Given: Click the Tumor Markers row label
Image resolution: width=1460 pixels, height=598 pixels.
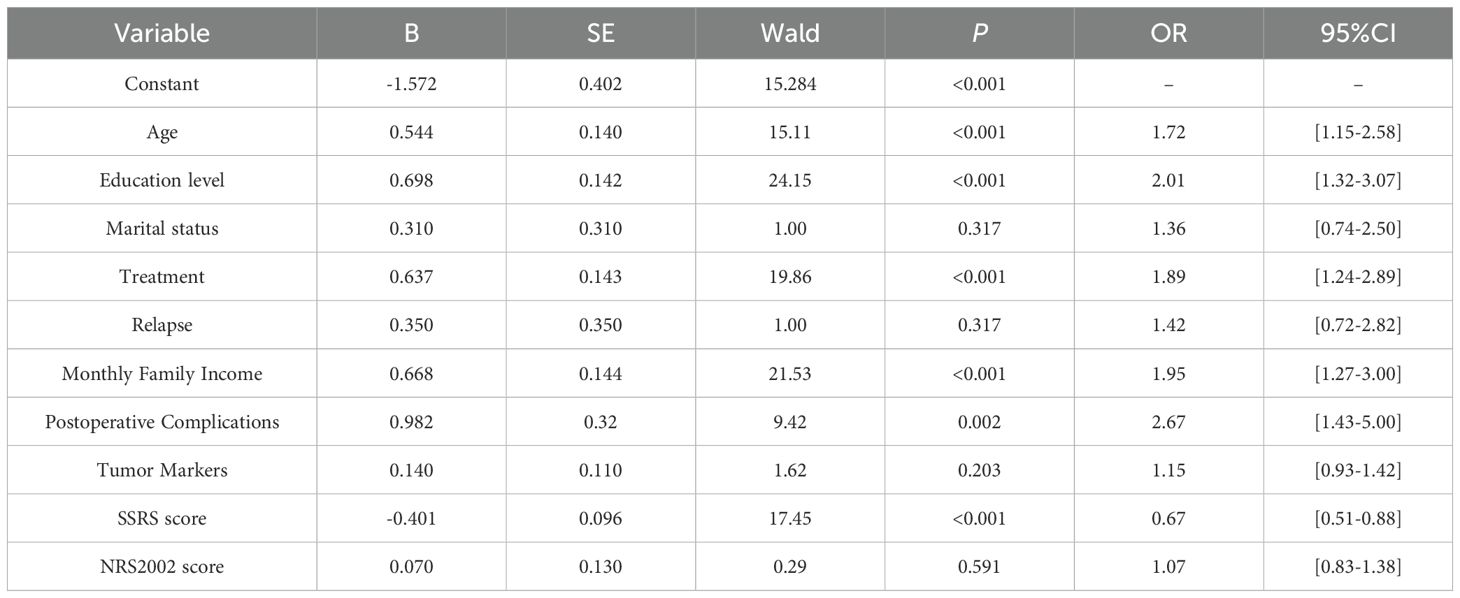Looking at the screenshot, I should pyautogui.click(x=162, y=470).
